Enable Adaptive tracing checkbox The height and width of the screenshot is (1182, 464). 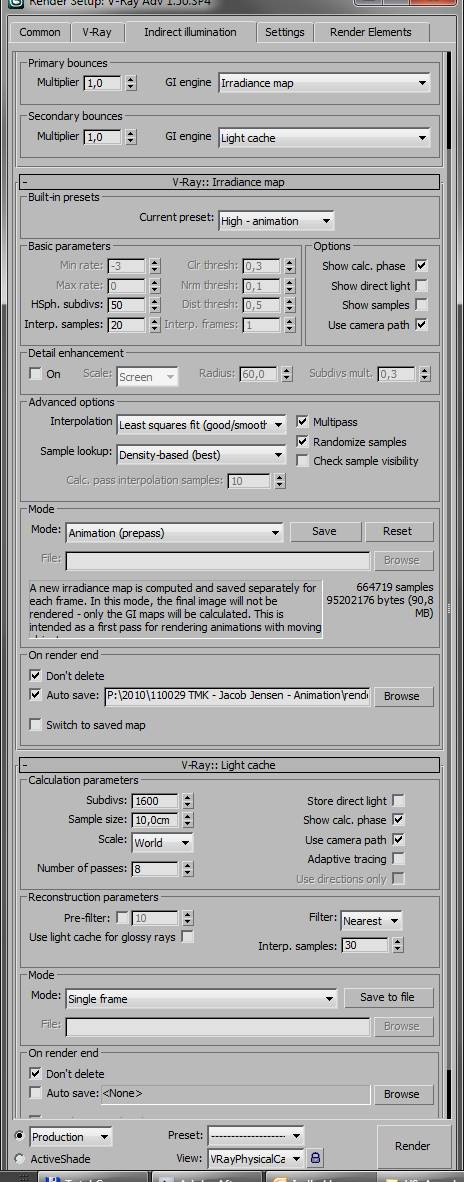(x=398, y=859)
